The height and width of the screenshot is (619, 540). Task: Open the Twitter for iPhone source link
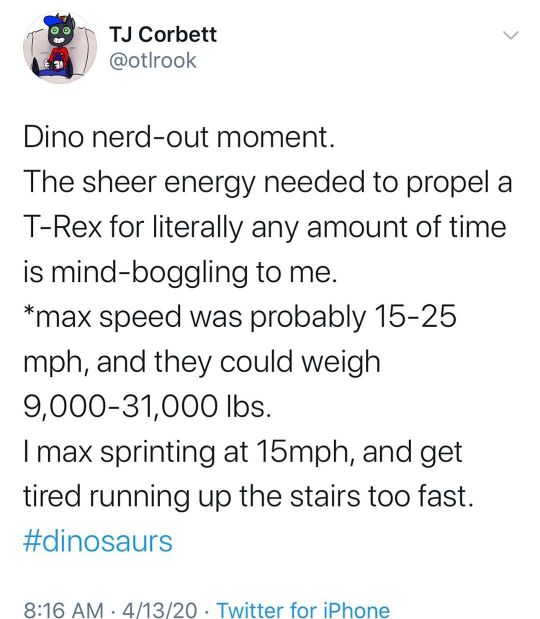coord(303,609)
